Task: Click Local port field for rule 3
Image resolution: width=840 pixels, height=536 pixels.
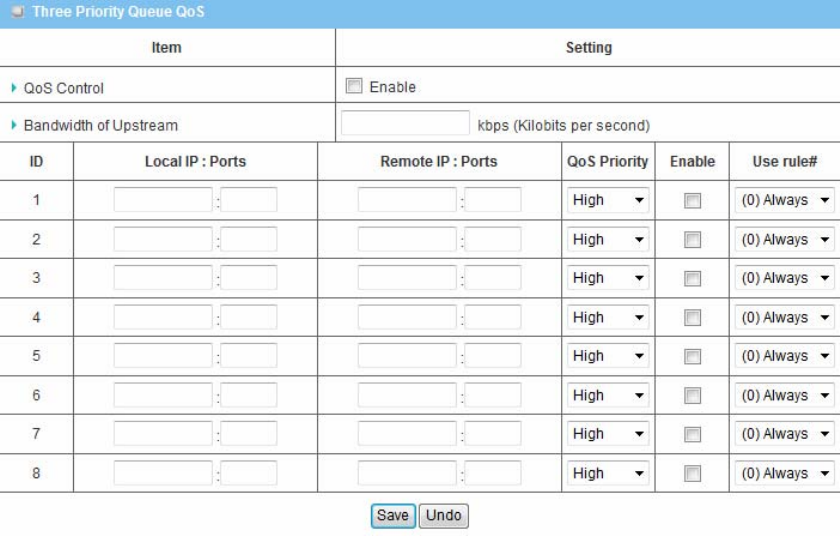Action: 249,278
